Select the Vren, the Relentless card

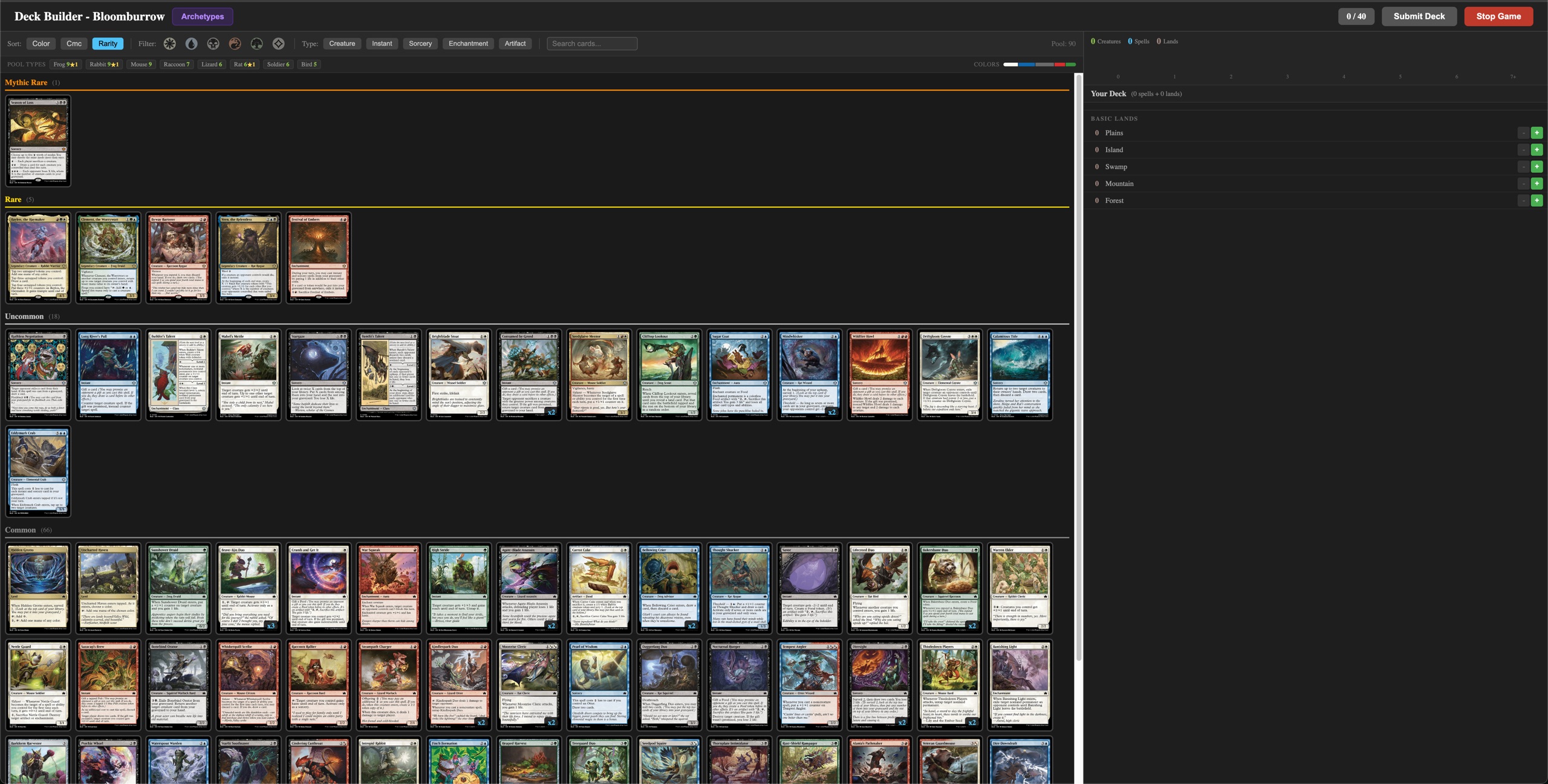click(249, 258)
